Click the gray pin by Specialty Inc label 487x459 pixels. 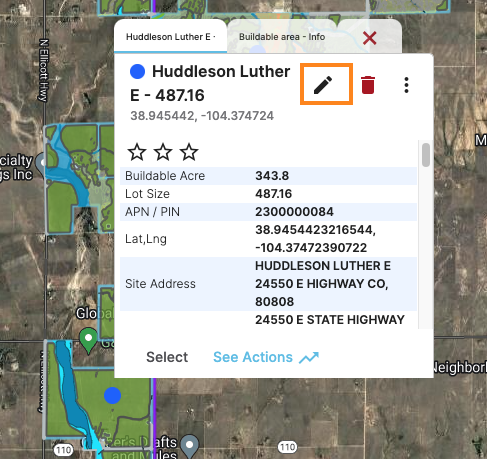pyautogui.click(x=42, y=164)
